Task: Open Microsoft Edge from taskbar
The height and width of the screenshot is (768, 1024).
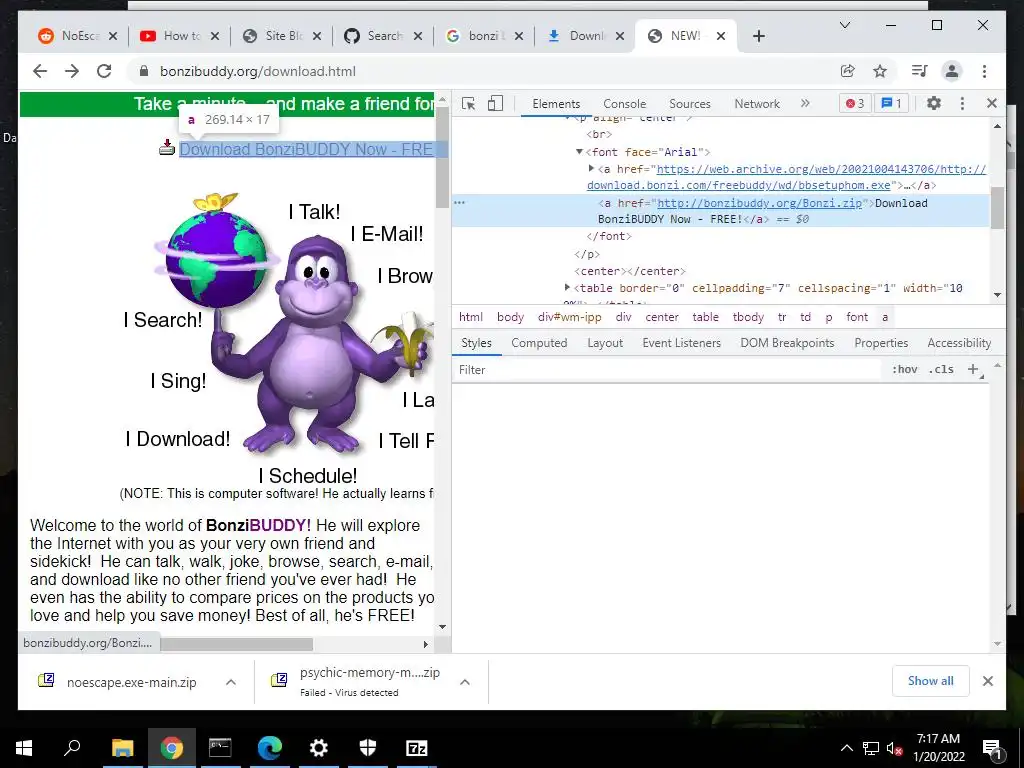Action: [x=270, y=748]
